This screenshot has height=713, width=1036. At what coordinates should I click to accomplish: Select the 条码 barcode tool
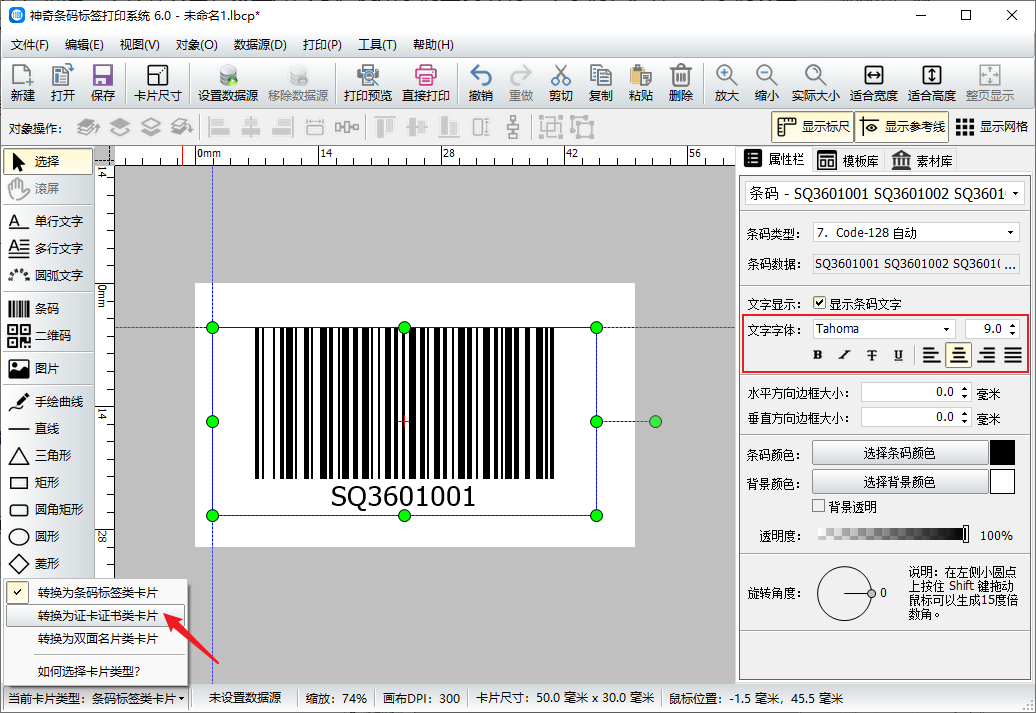[x=48, y=309]
